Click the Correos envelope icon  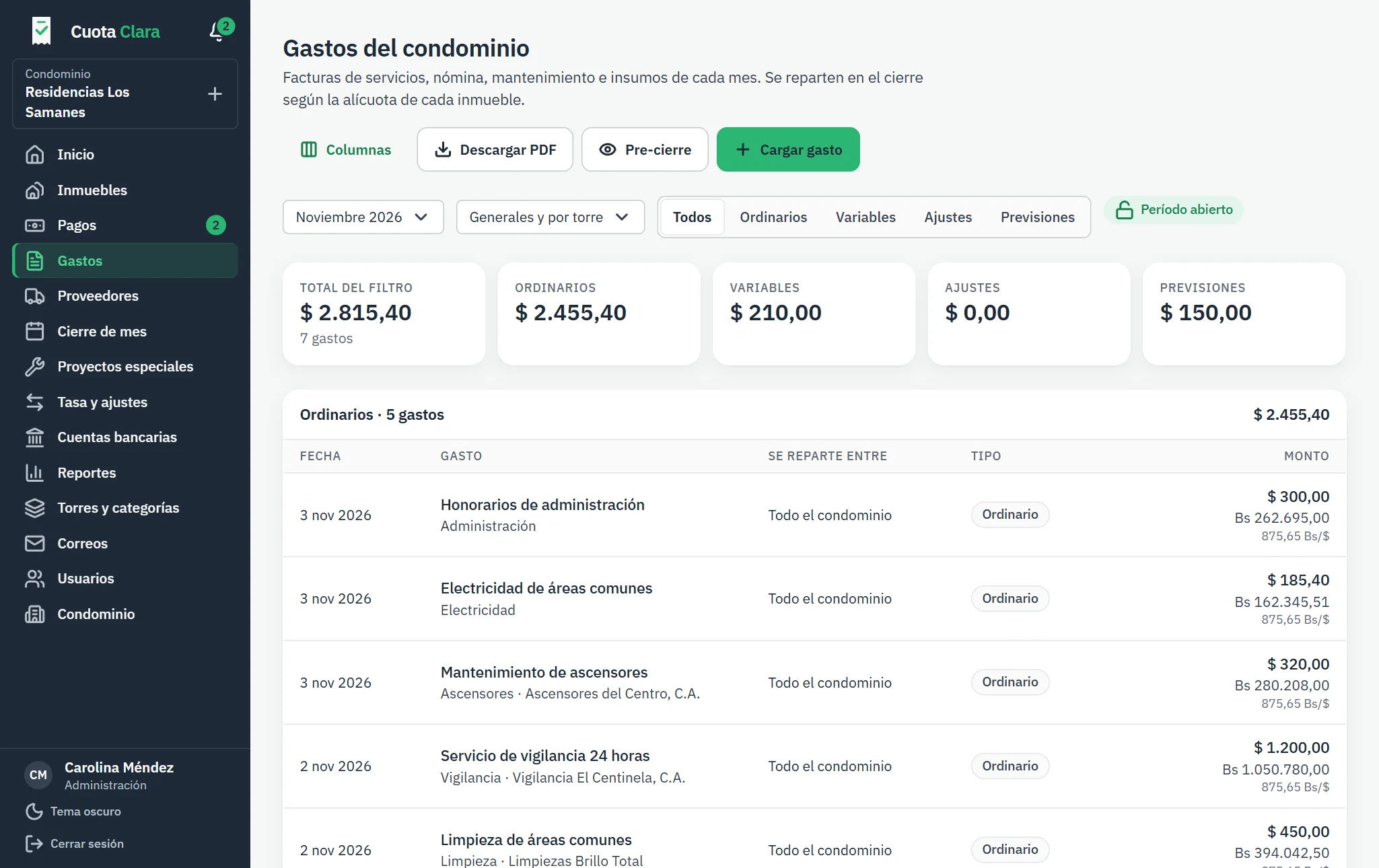click(34, 544)
